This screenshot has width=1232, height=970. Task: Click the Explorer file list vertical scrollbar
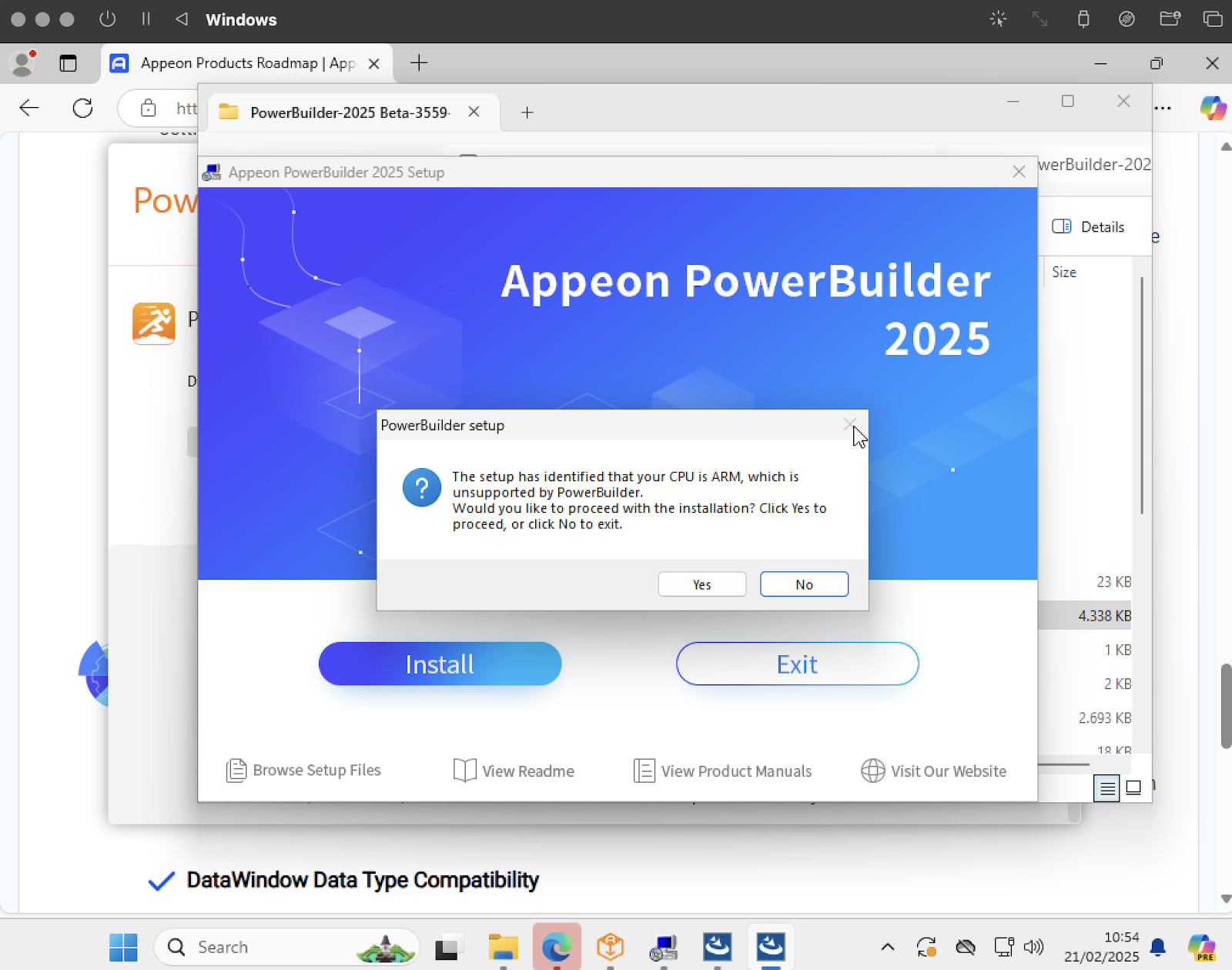[x=1142, y=395]
